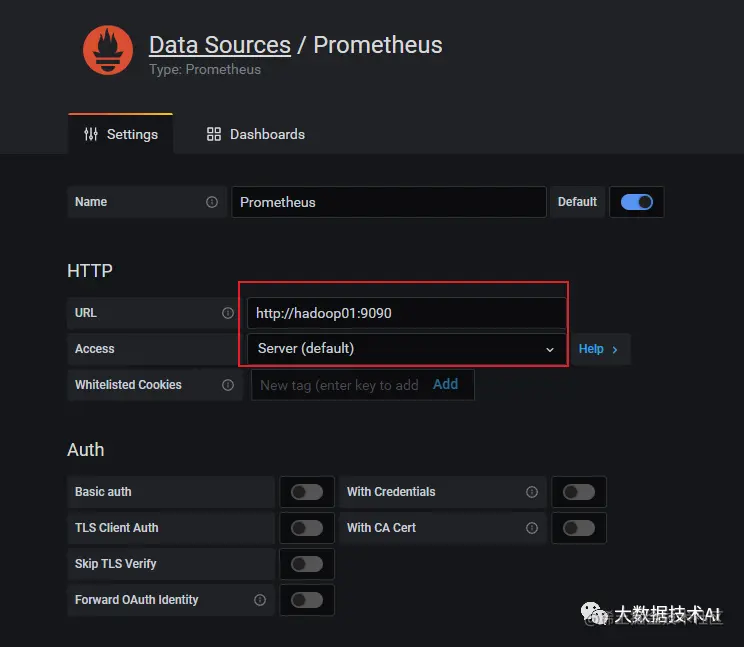Click the URL label text

click(x=85, y=313)
